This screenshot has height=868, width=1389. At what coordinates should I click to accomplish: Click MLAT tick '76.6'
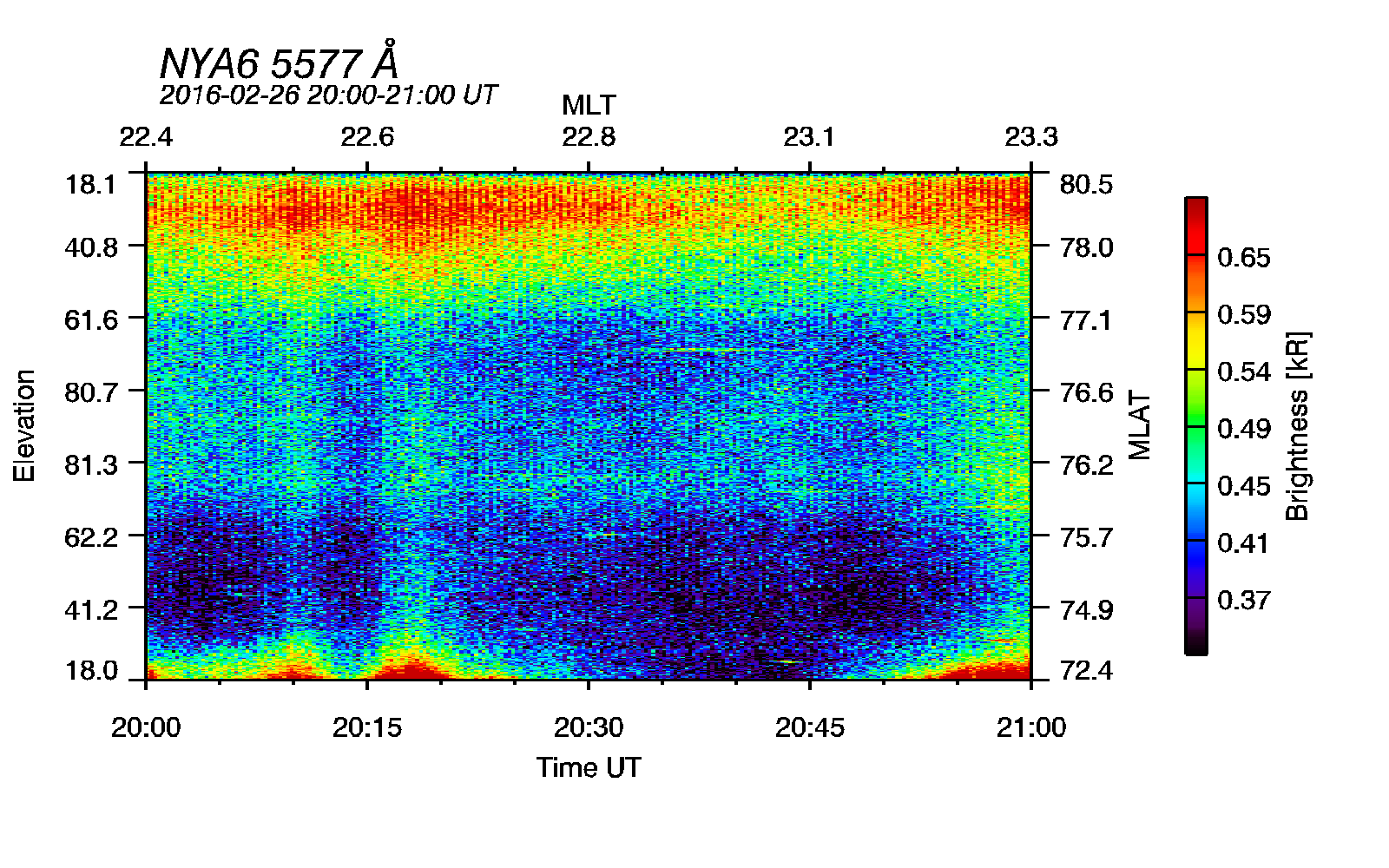pyautogui.click(x=1086, y=393)
